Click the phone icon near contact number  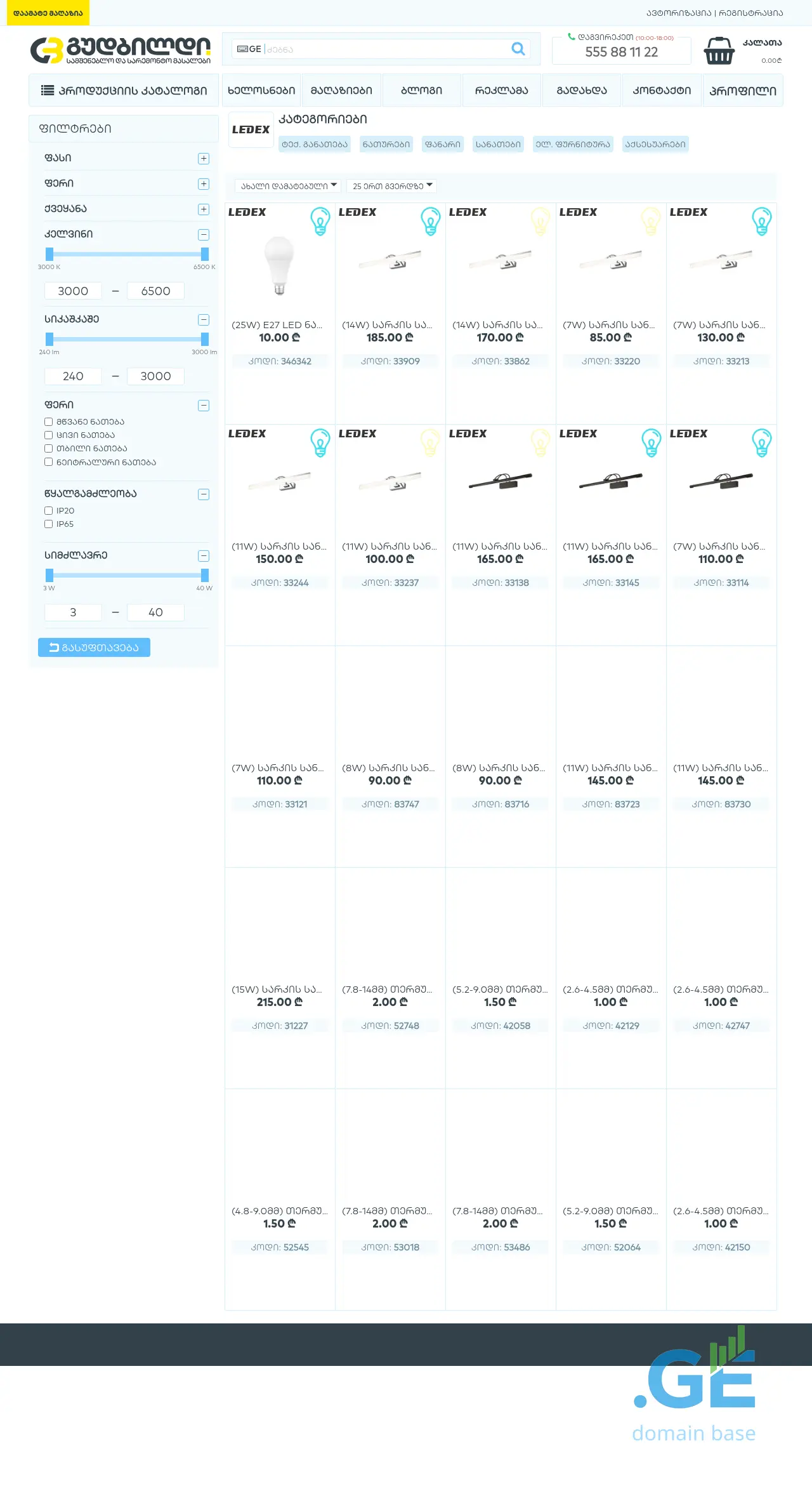(571, 37)
